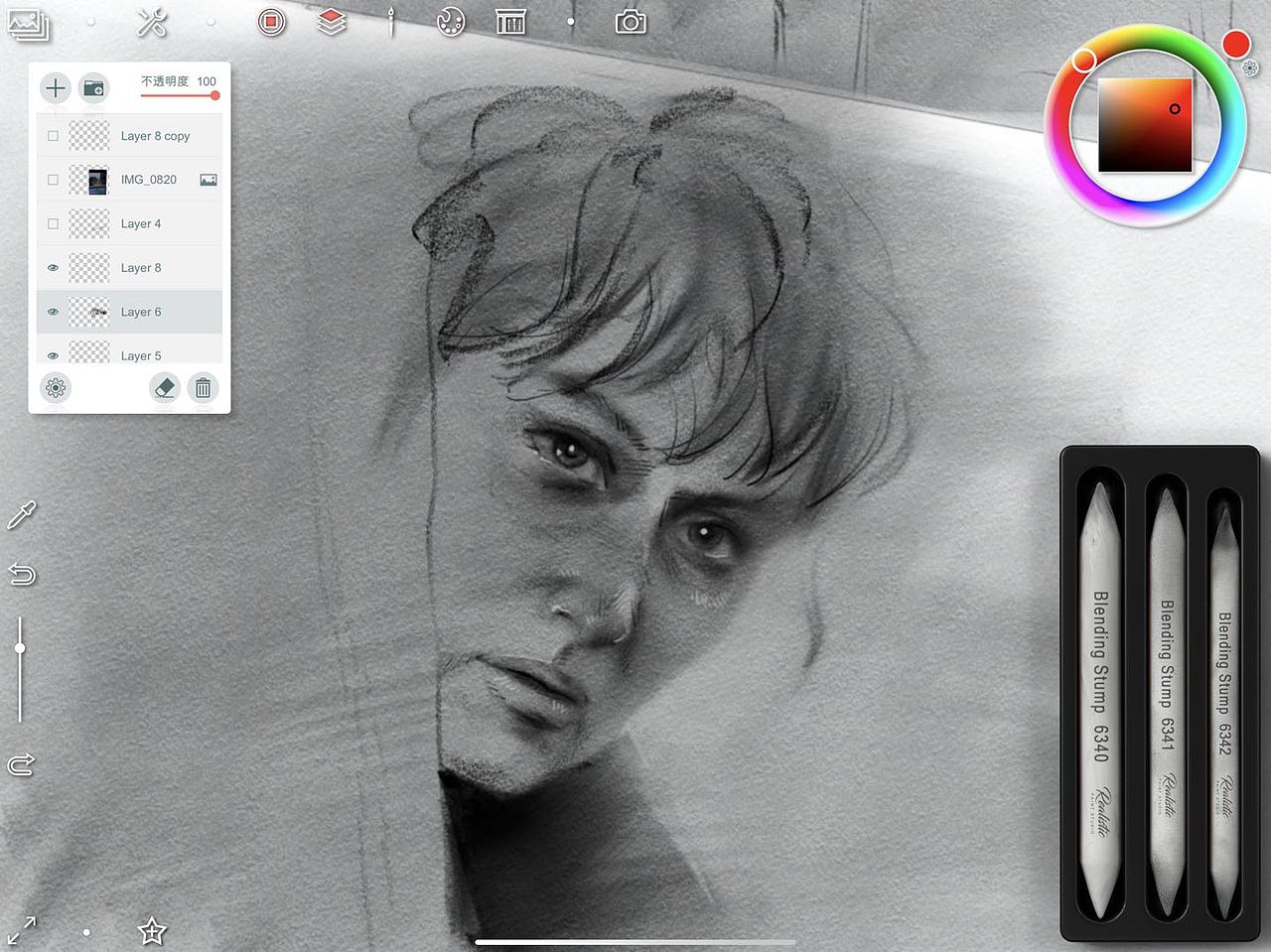Viewport: 1271px width, 952px height.
Task: Enable visibility checkbox for Layer 8 copy
Action: click(53, 135)
